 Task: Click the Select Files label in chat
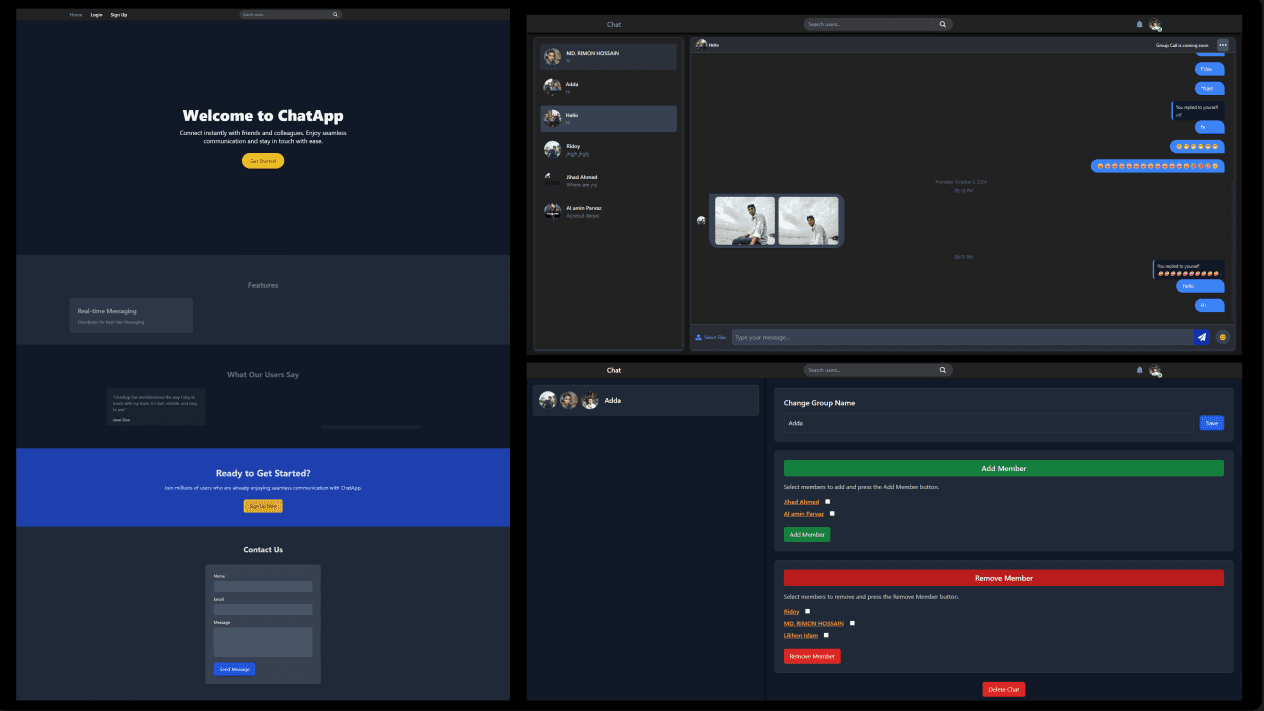(x=715, y=337)
